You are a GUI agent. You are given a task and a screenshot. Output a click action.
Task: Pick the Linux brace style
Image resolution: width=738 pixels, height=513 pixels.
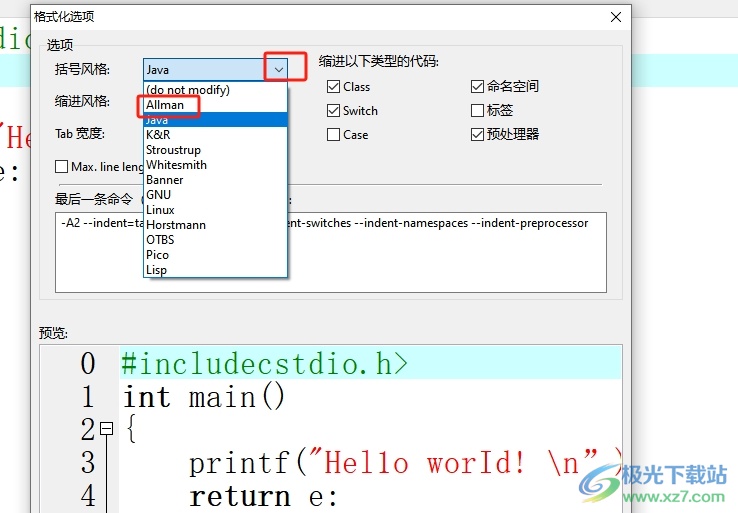[160, 210]
